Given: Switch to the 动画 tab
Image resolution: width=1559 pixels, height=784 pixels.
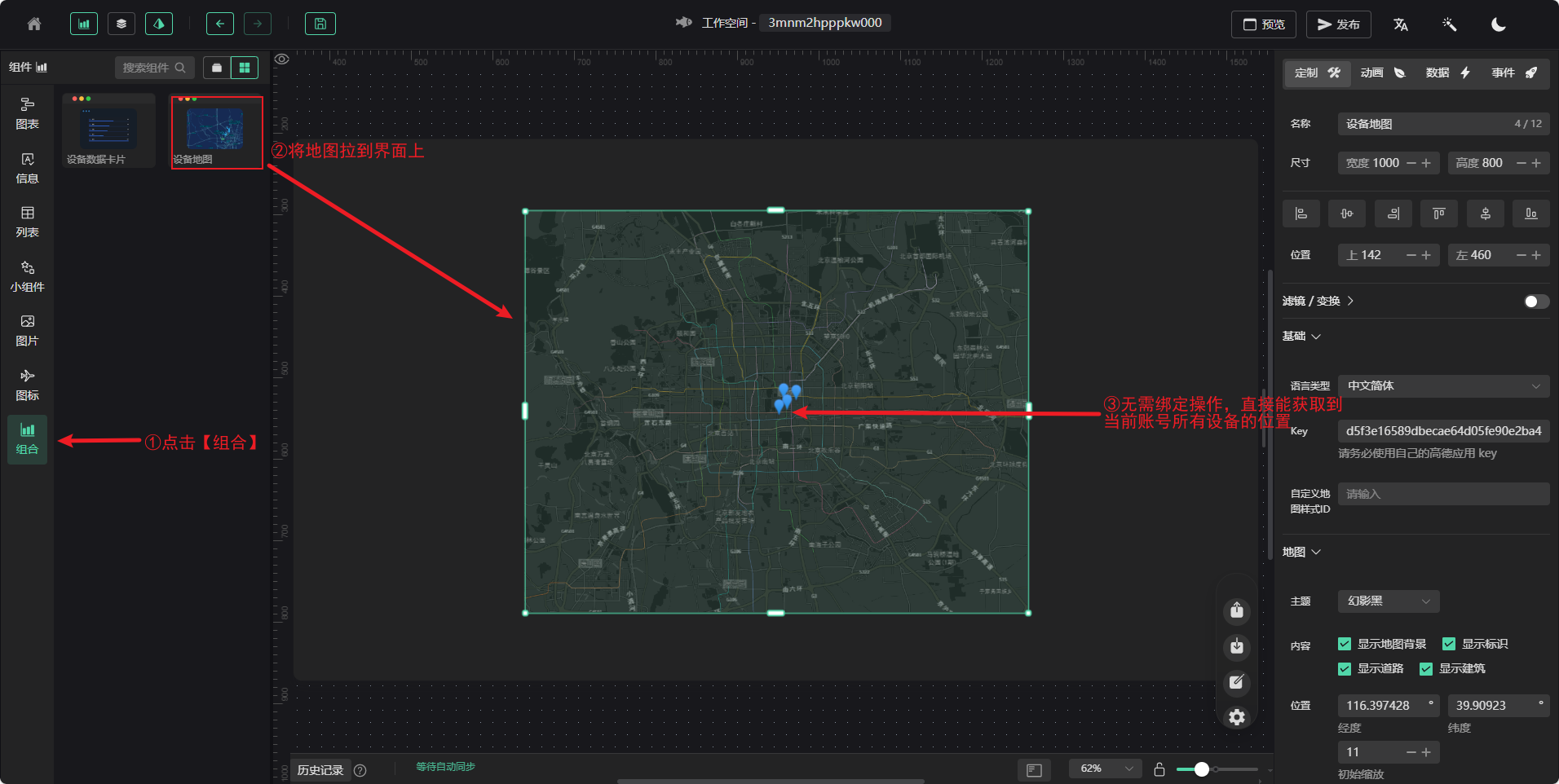Looking at the screenshot, I should click(x=1382, y=73).
